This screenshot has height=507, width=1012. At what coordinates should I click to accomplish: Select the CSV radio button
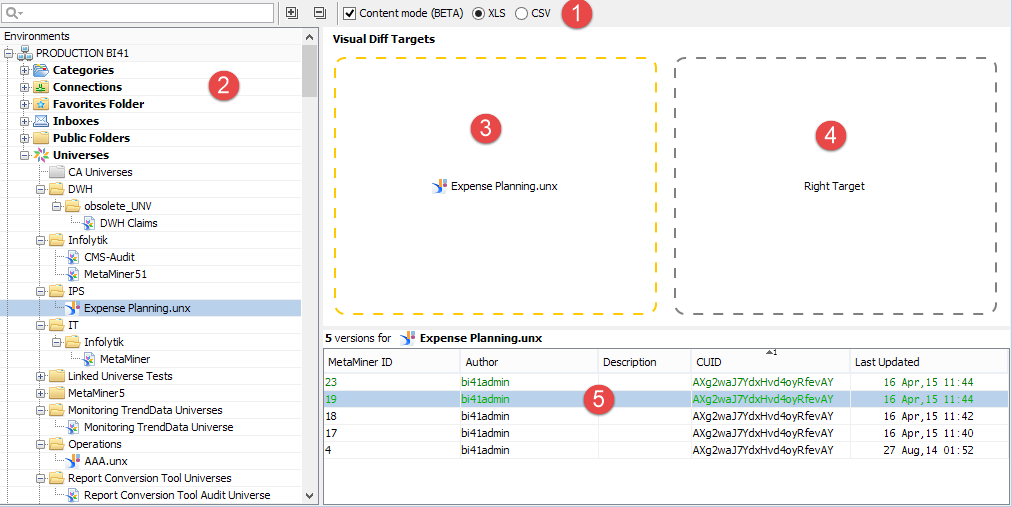(521, 13)
